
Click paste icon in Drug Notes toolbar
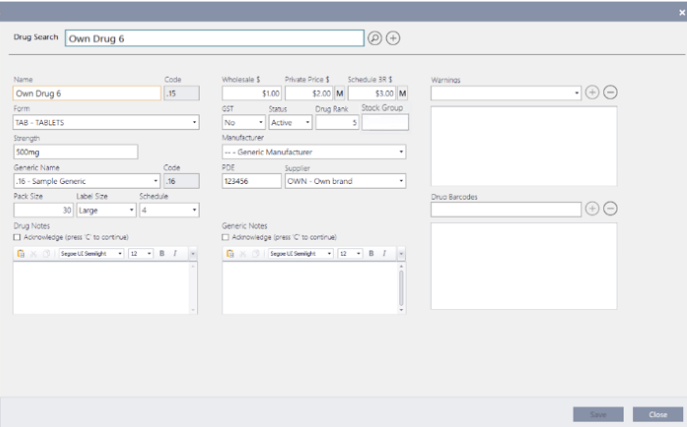[x=21, y=254]
